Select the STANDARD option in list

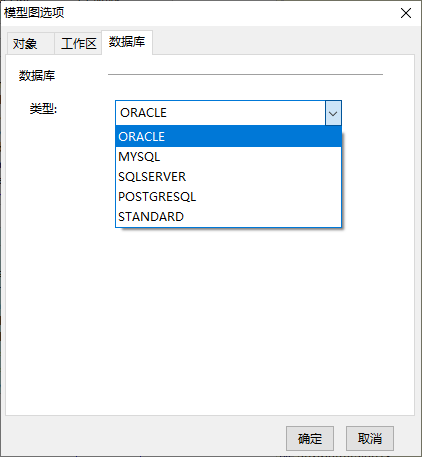point(228,217)
